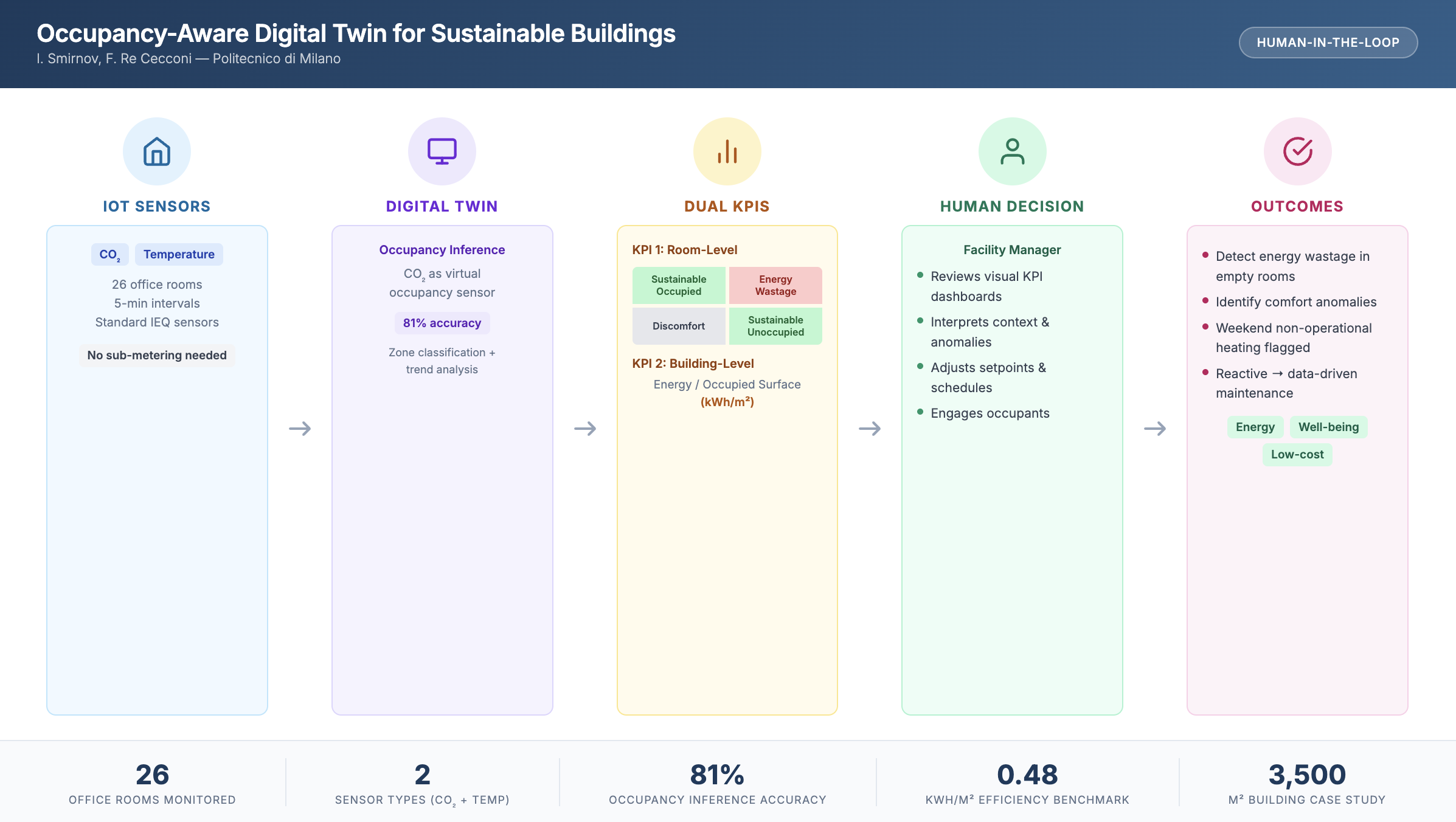1456x822 pixels.
Task: Click the No sub-metering needed label
Action: [157, 356]
